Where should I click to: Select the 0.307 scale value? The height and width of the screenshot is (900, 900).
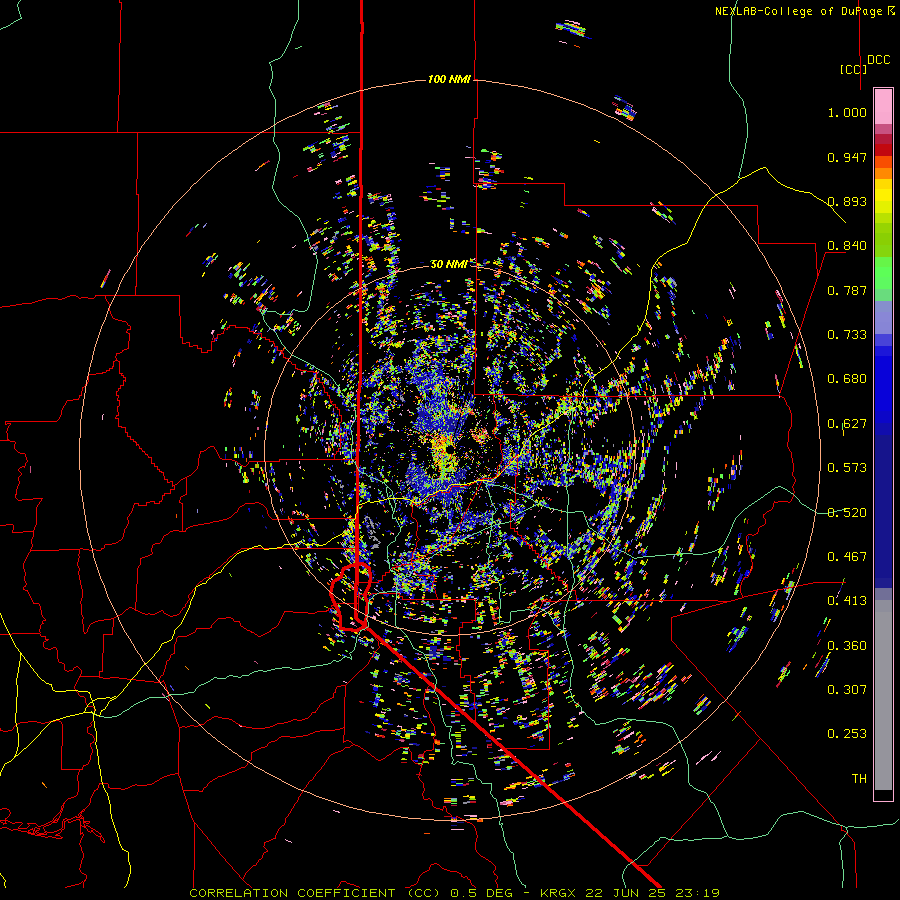pos(847,690)
